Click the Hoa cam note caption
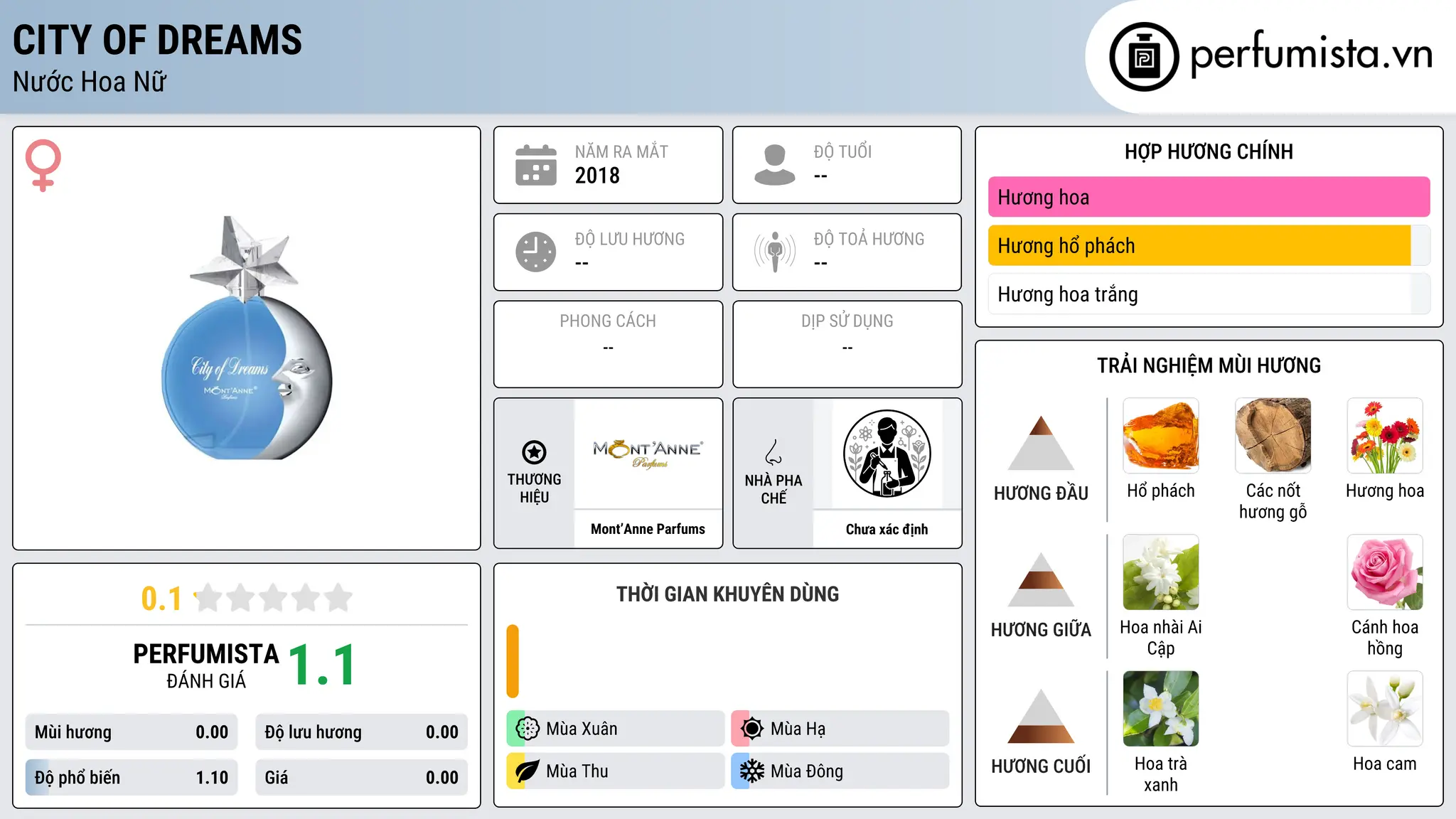The height and width of the screenshot is (819, 1456). 1385,764
